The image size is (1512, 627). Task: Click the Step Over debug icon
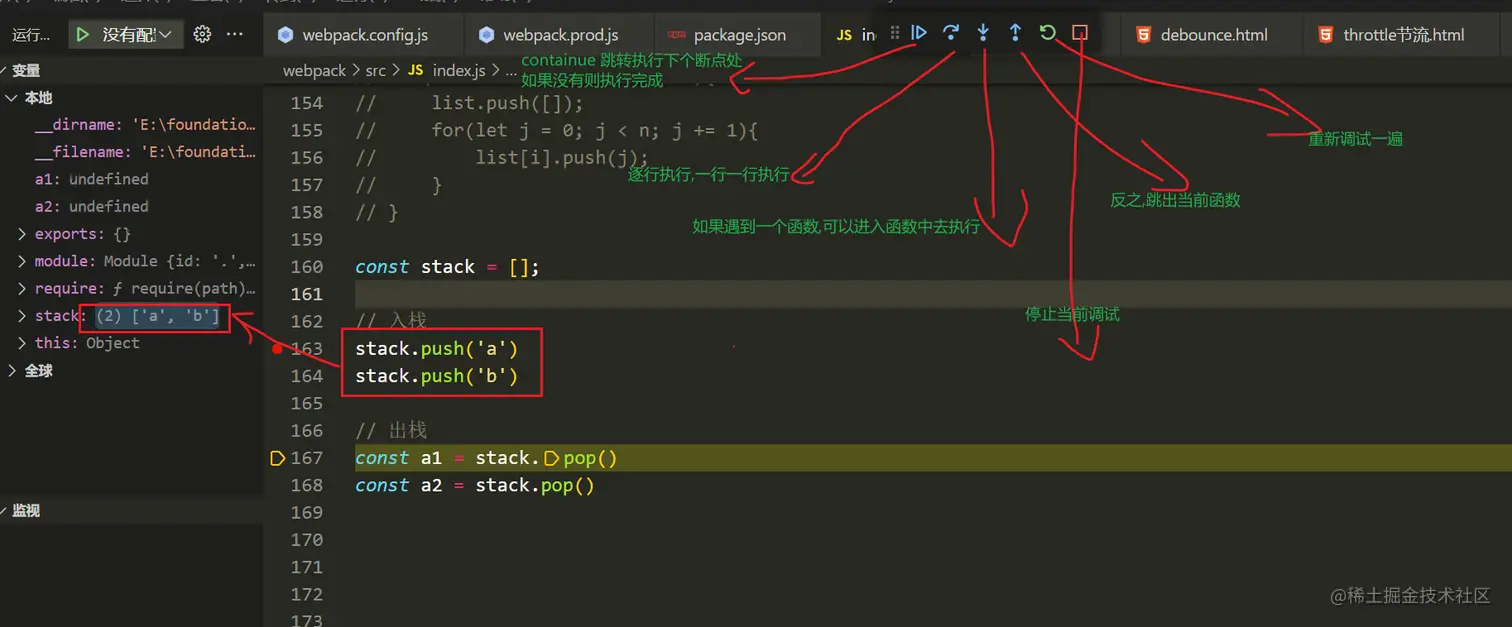[951, 33]
